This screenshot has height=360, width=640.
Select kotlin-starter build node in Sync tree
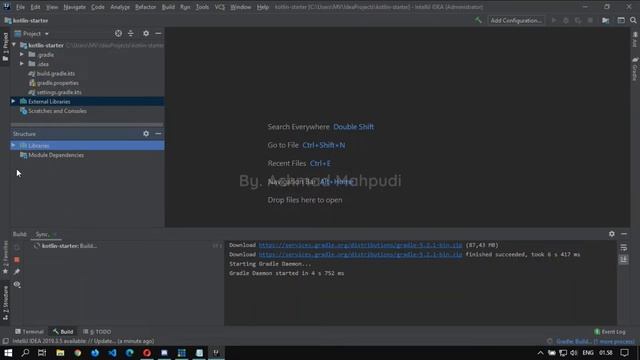pos(69,246)
